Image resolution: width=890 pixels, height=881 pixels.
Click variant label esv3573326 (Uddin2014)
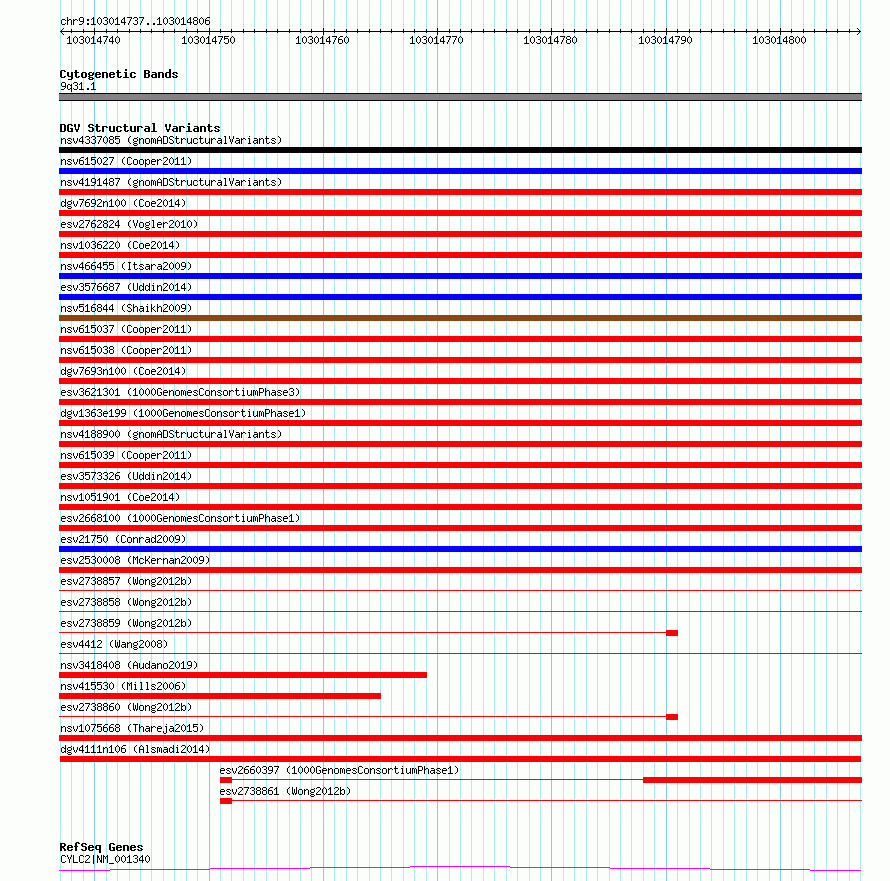pyautogui.click(x=126, y=476)
